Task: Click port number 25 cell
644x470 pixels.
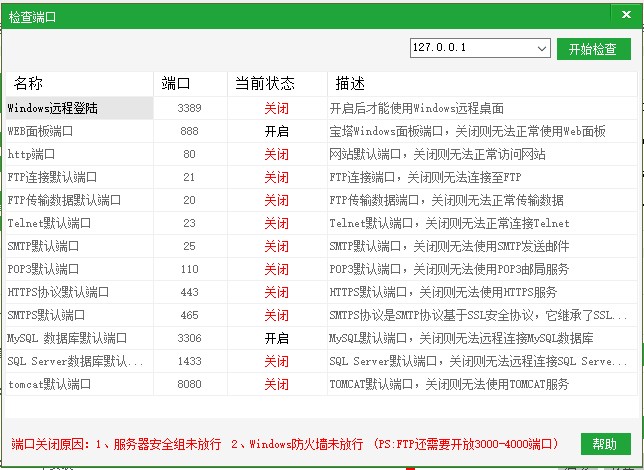Action: [x=189, y=247]
